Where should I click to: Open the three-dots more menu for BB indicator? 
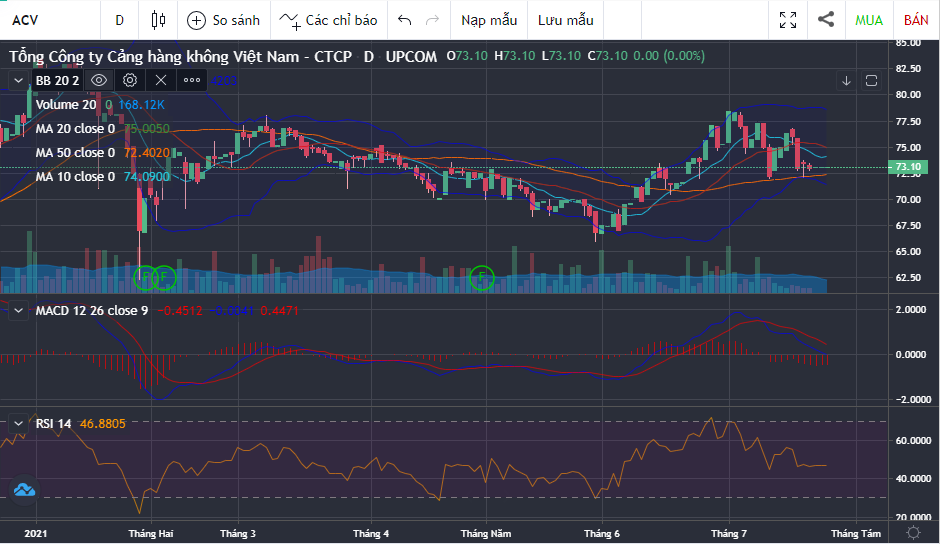pyautogui.click(x=191, y=80)
